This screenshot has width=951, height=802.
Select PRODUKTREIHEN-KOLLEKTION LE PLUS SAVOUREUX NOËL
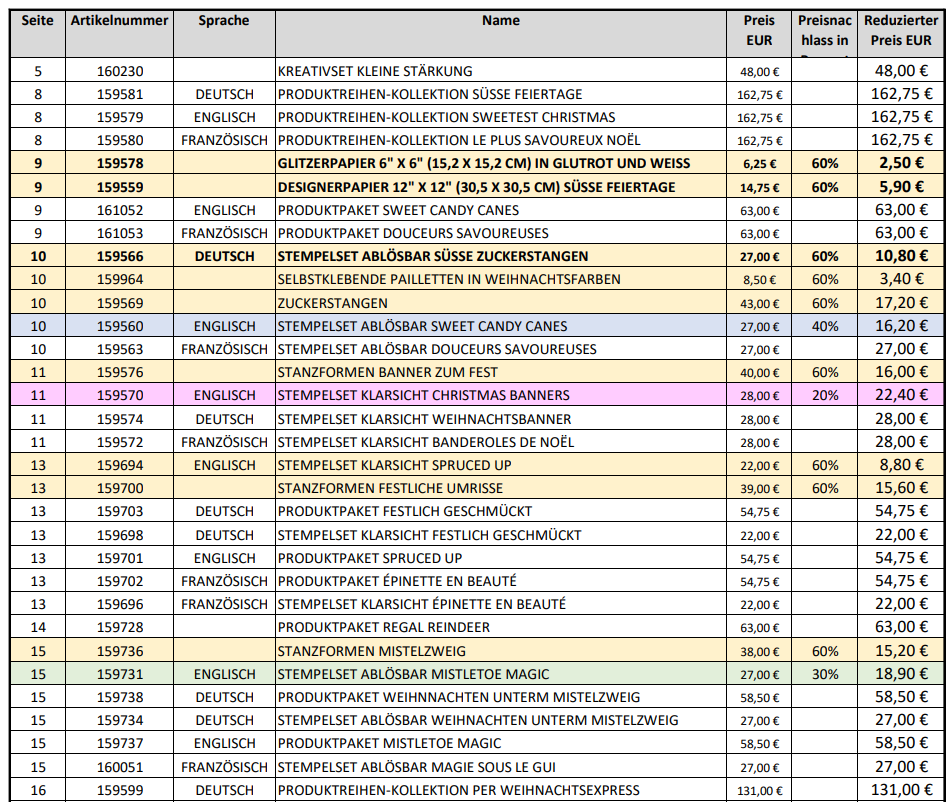click(x=501, y=140)
